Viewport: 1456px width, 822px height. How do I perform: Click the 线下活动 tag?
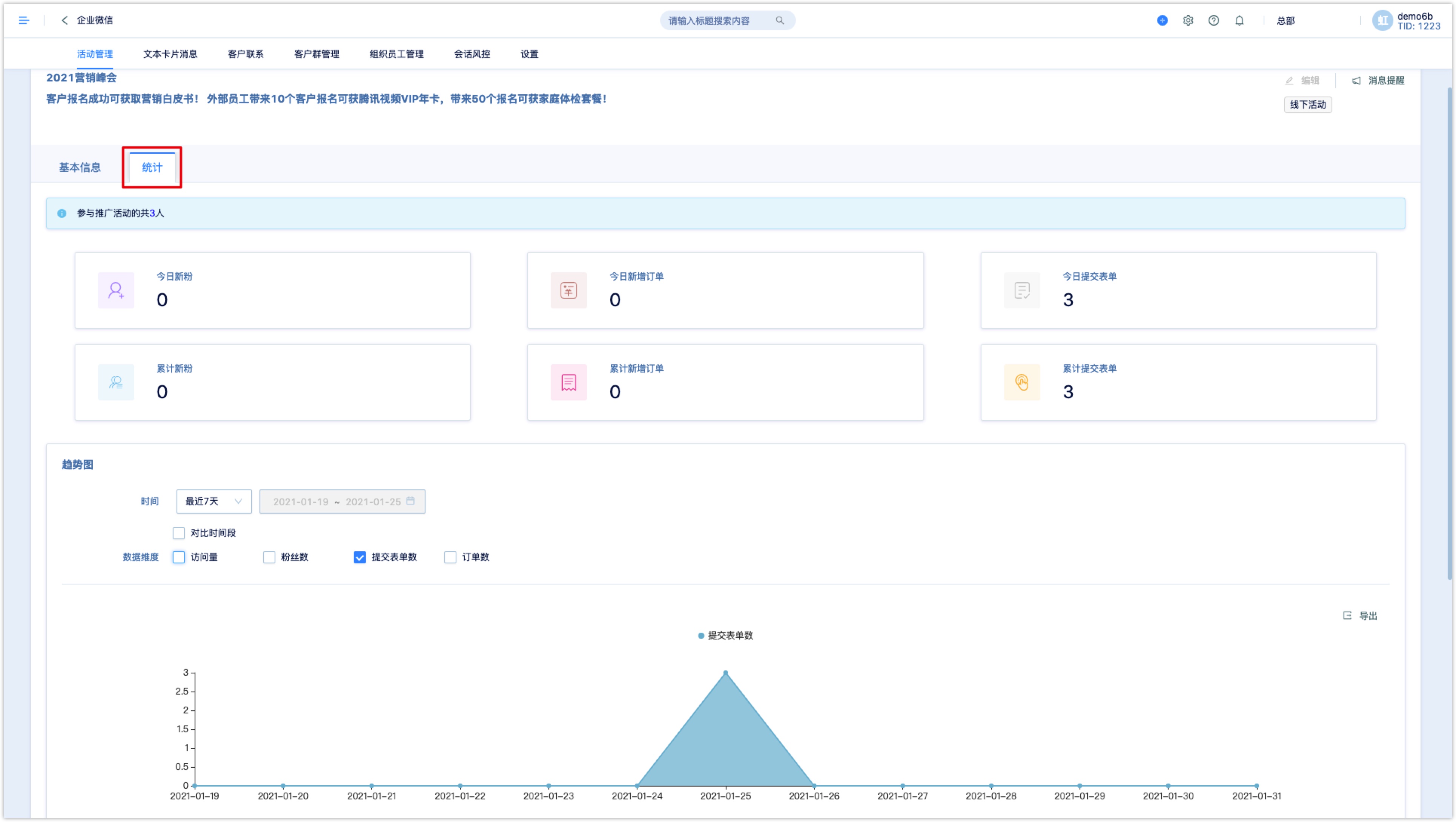click(x=1308, y=105)
